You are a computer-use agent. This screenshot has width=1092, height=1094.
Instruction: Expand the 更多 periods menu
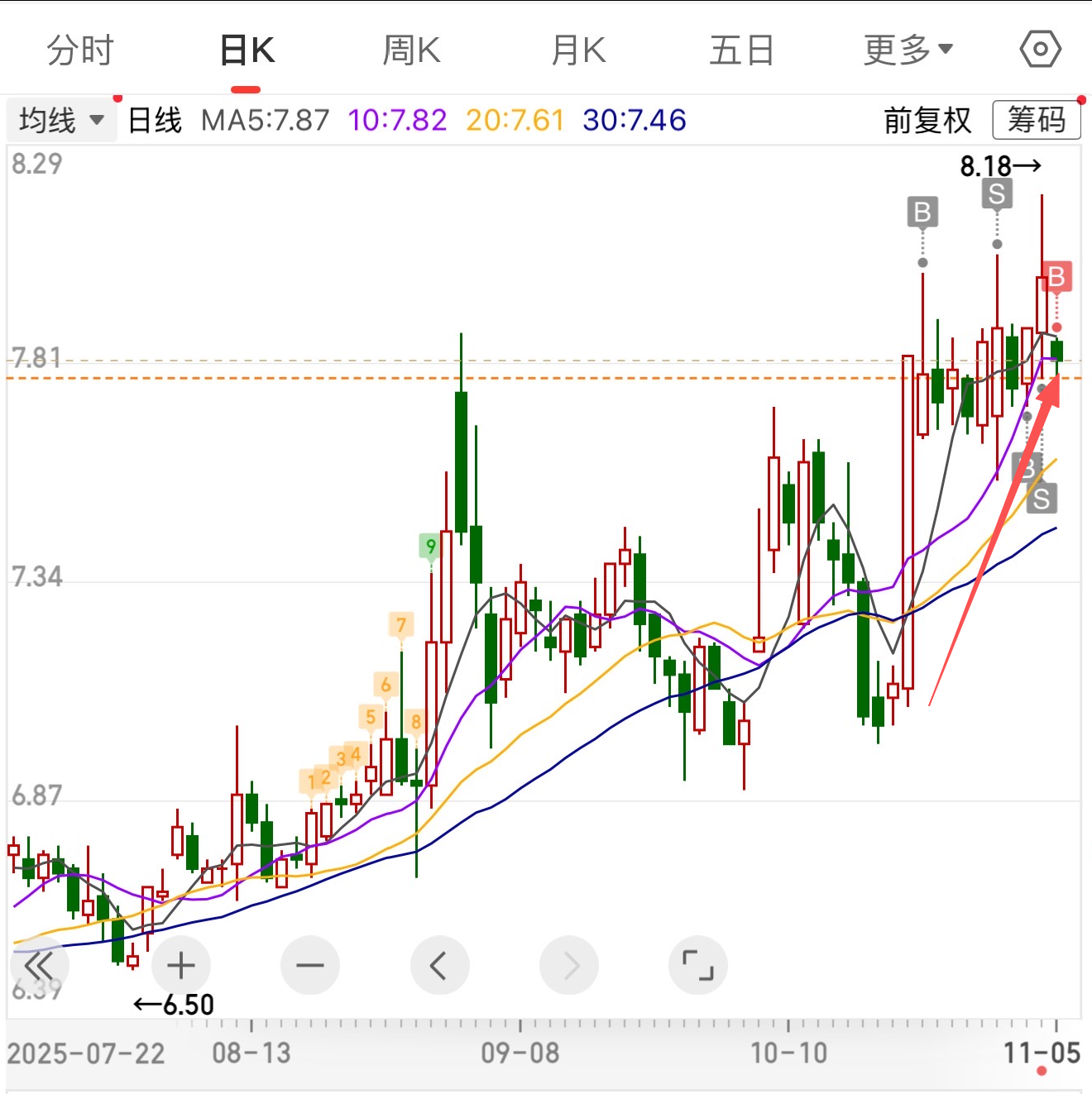click(x=908, y=50)
